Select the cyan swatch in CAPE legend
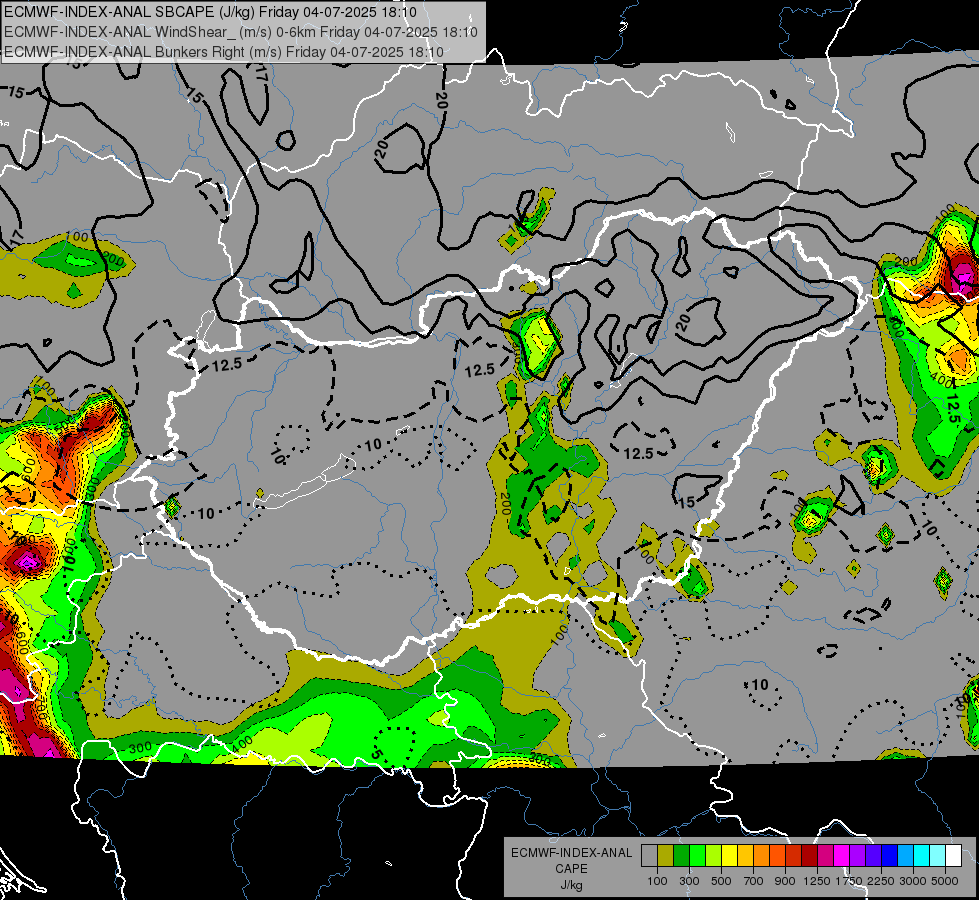This screenshot has width=979, height=900. [x=921, y=856]
